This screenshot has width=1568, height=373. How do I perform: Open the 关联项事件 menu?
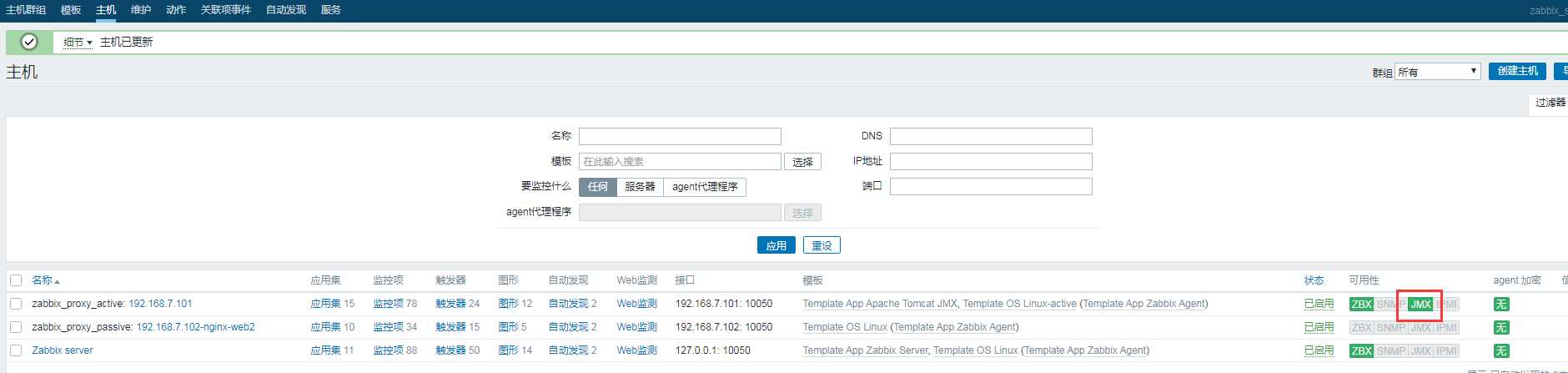pos(226,10)
